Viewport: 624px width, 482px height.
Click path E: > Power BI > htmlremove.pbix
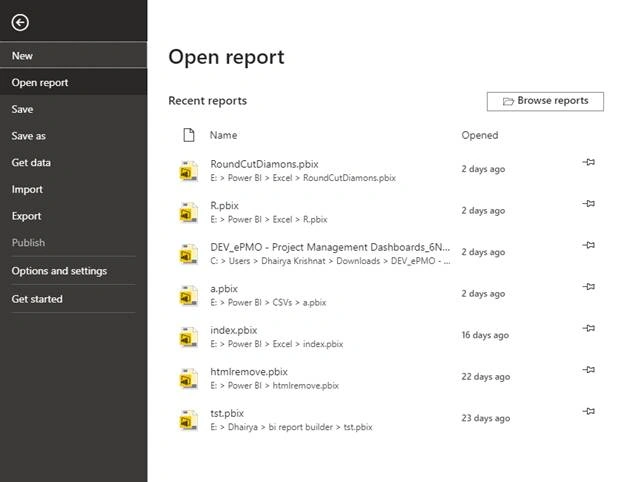point(275,386)
